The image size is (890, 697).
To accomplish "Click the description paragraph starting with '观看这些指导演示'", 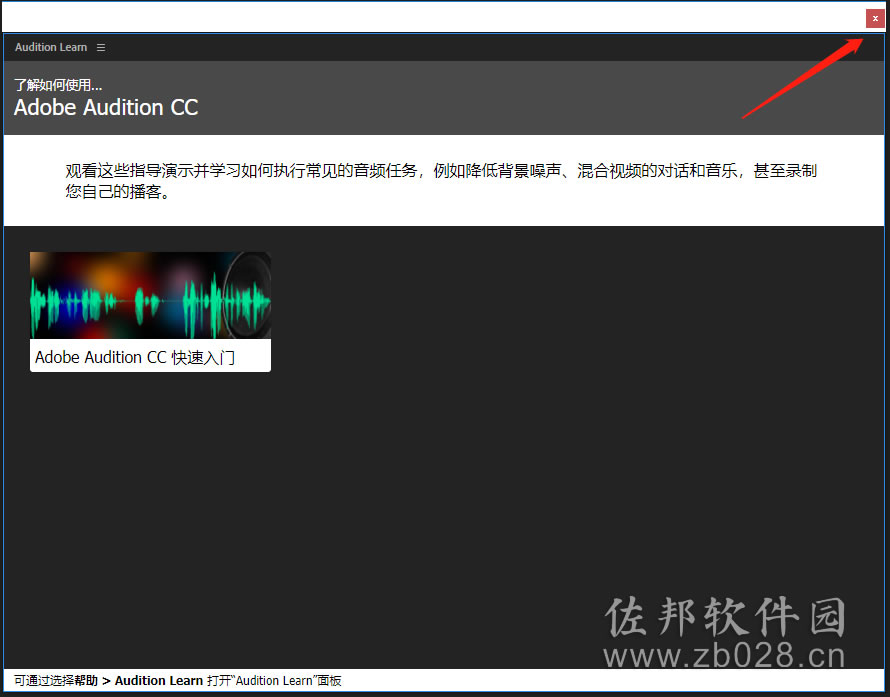I will 440,180.
